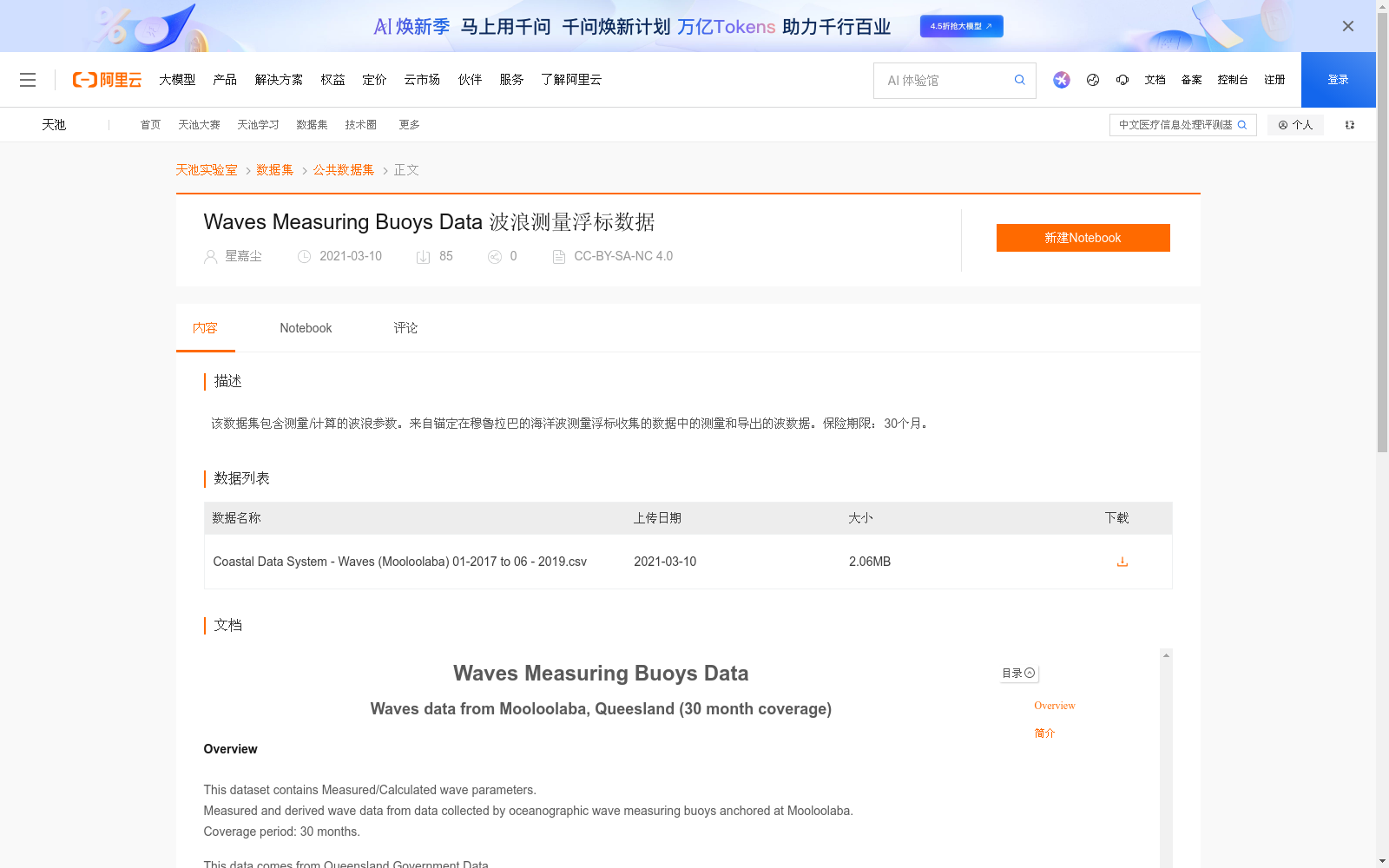1389x868 pixels.
Task: Open the 大模型 menu
Action: point(177,80)
